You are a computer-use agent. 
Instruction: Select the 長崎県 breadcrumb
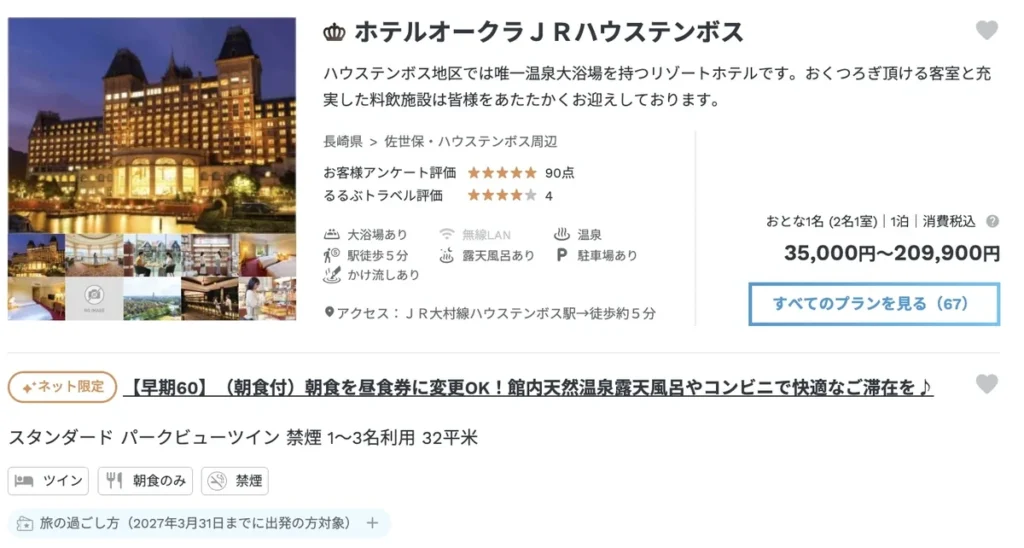click(x=343, y=141)
